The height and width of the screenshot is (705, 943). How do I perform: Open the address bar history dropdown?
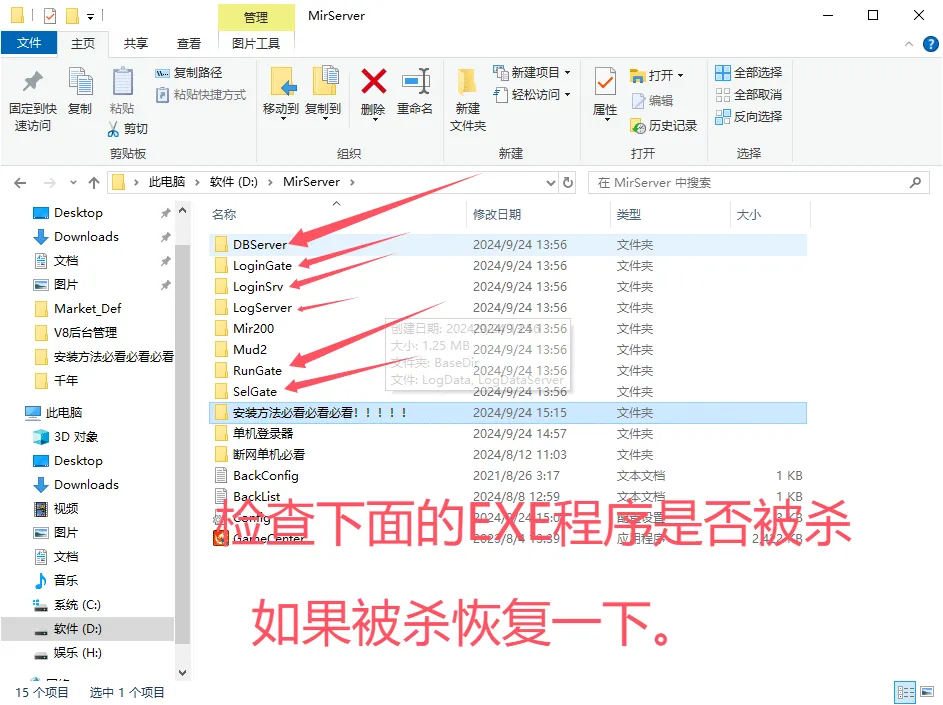550,182
